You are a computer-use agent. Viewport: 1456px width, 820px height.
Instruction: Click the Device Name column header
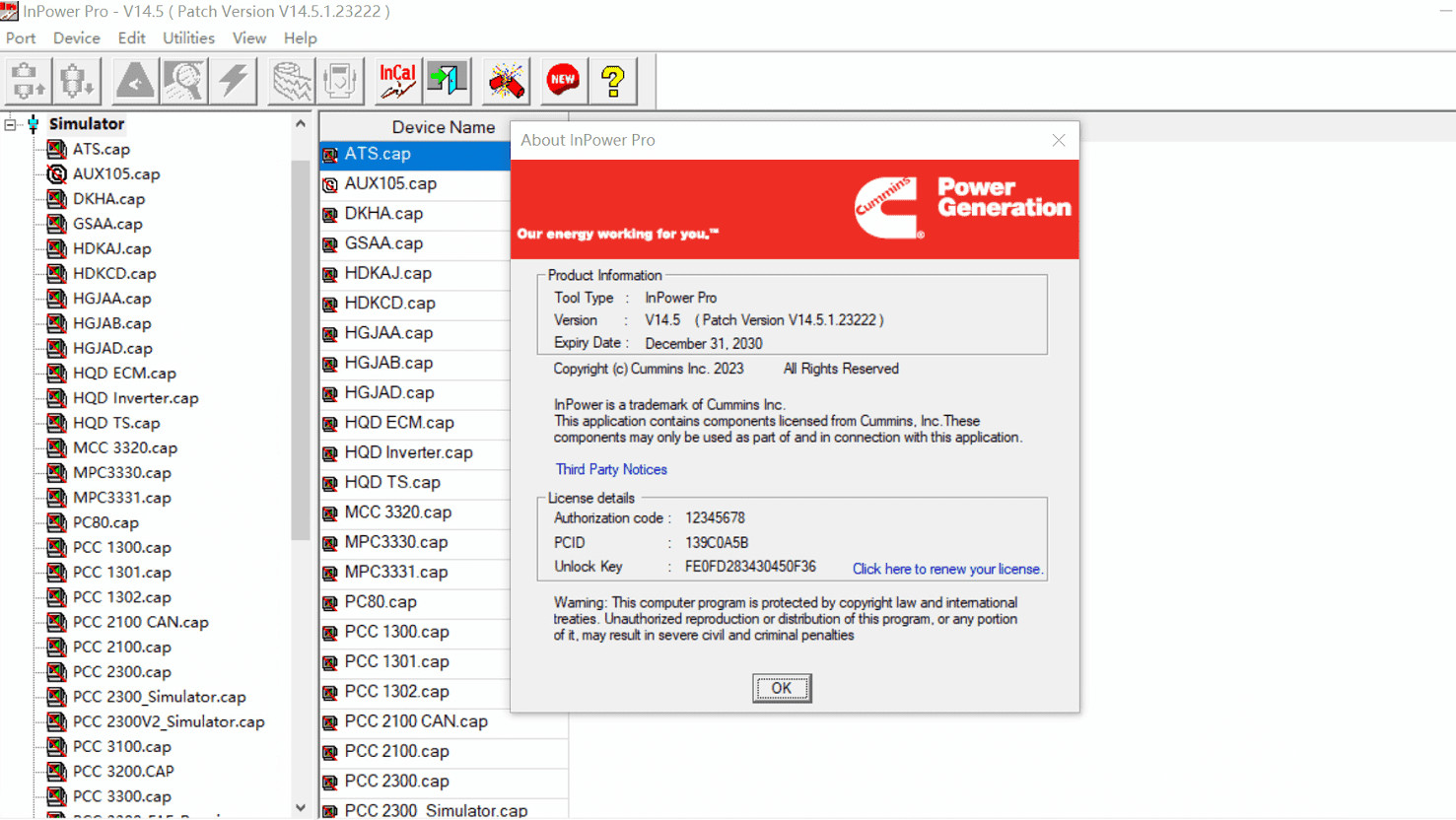[443, 127]
